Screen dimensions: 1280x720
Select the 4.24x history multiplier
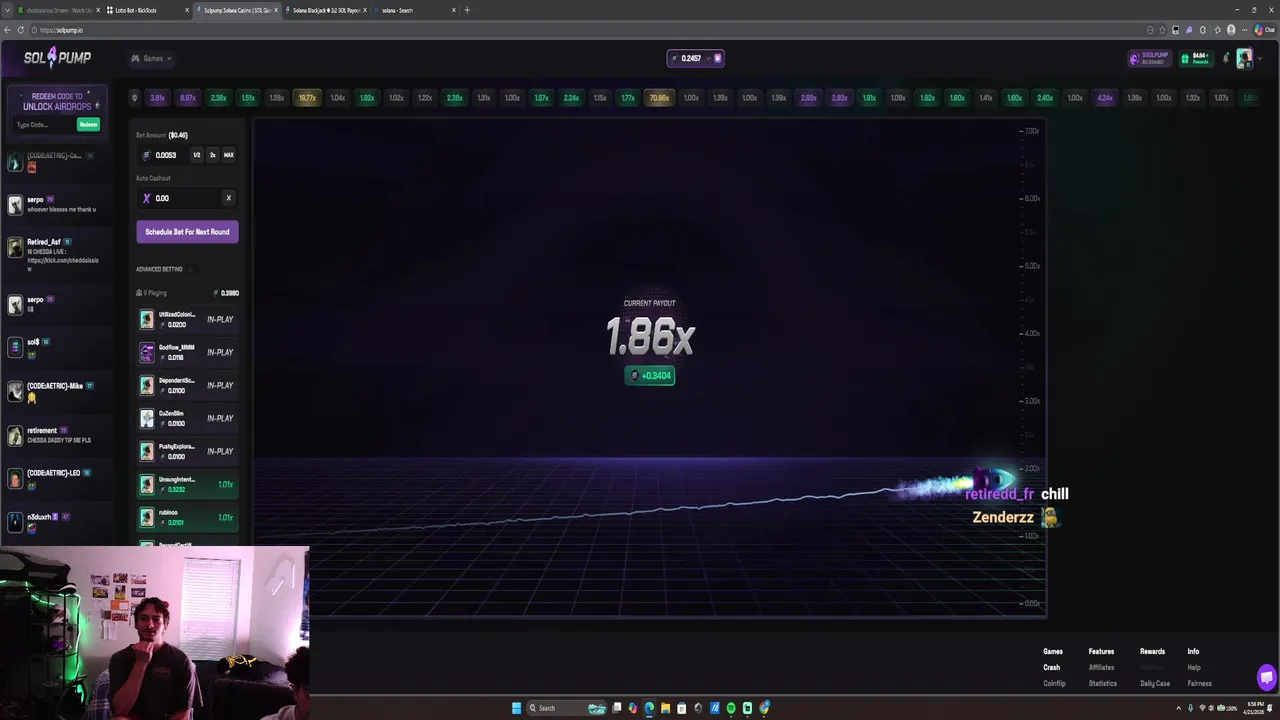pyautogui.click(x=1104, y=98)
